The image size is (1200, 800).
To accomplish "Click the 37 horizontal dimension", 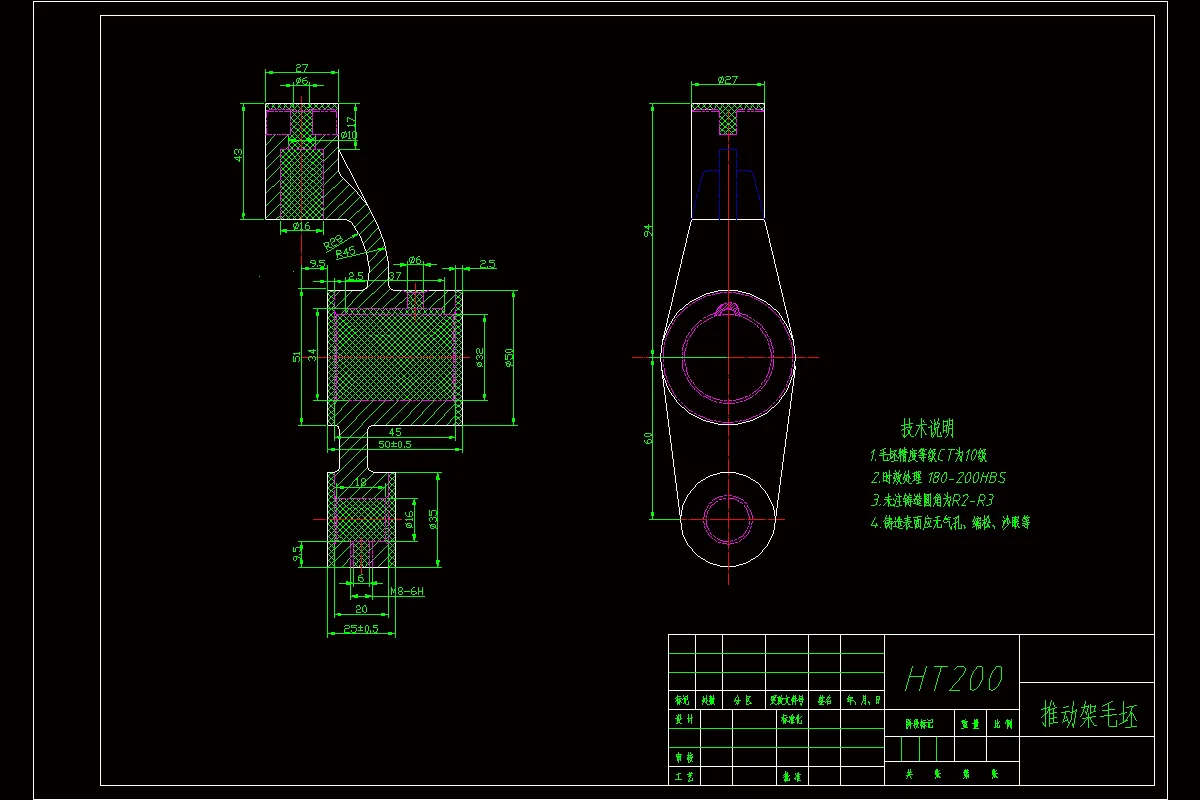I will 394,275.
